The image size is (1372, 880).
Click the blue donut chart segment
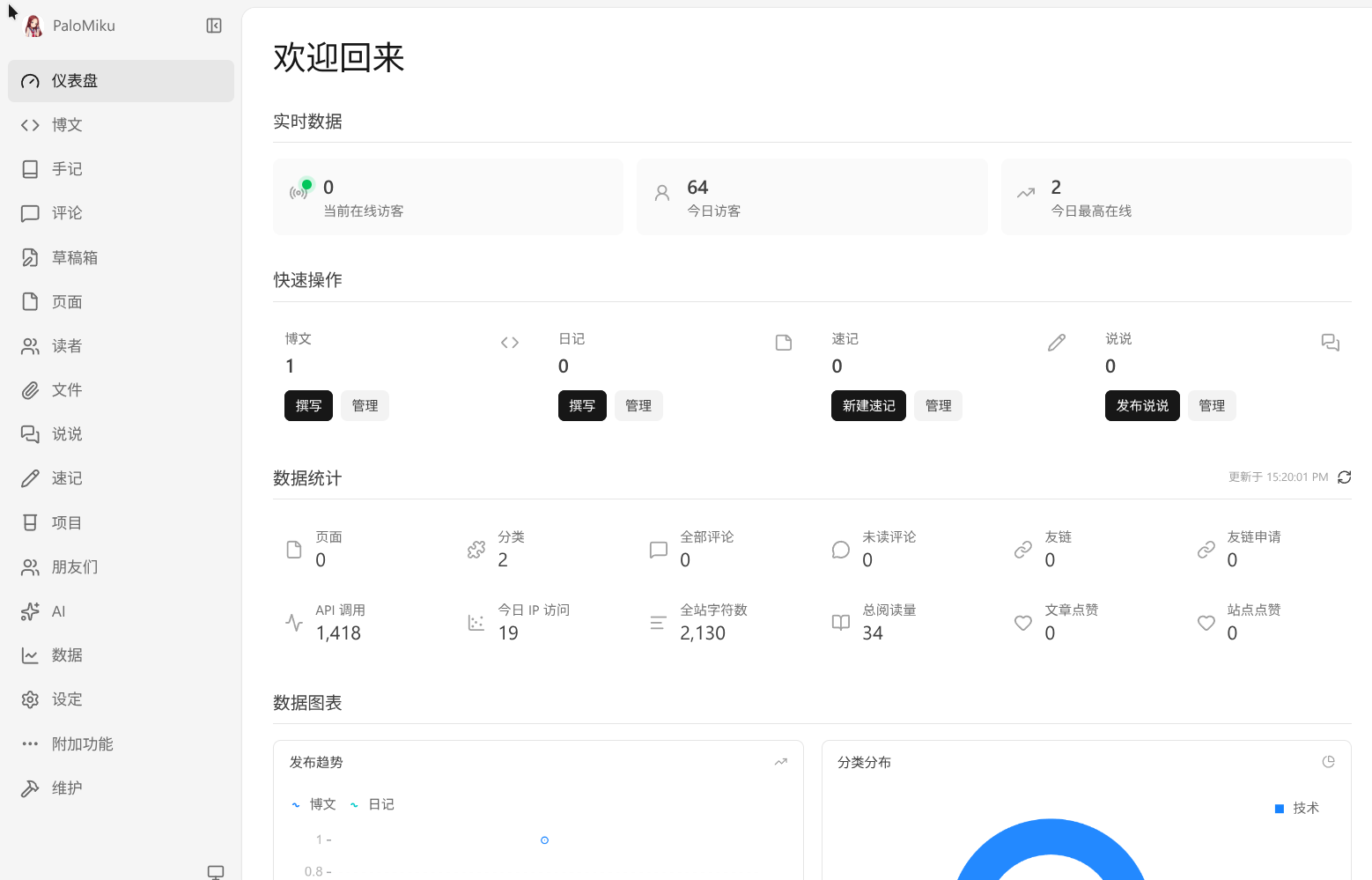coord(1051,837)
